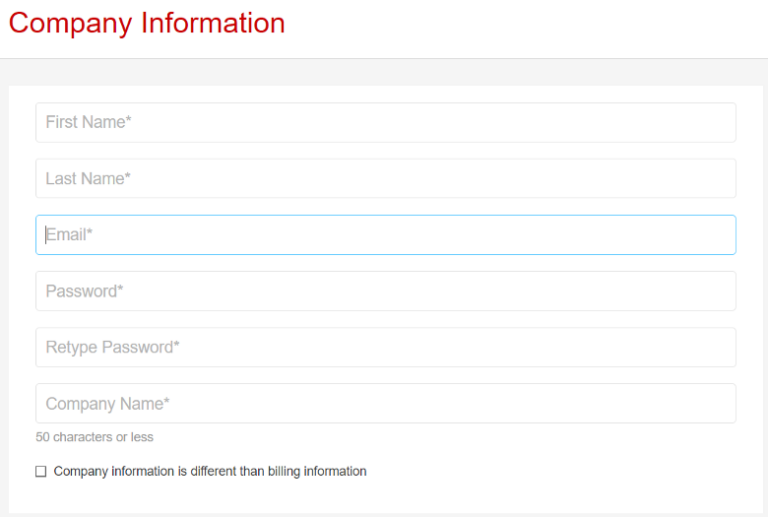
Task: Click the field directly below Email
Action: point(385,291)
